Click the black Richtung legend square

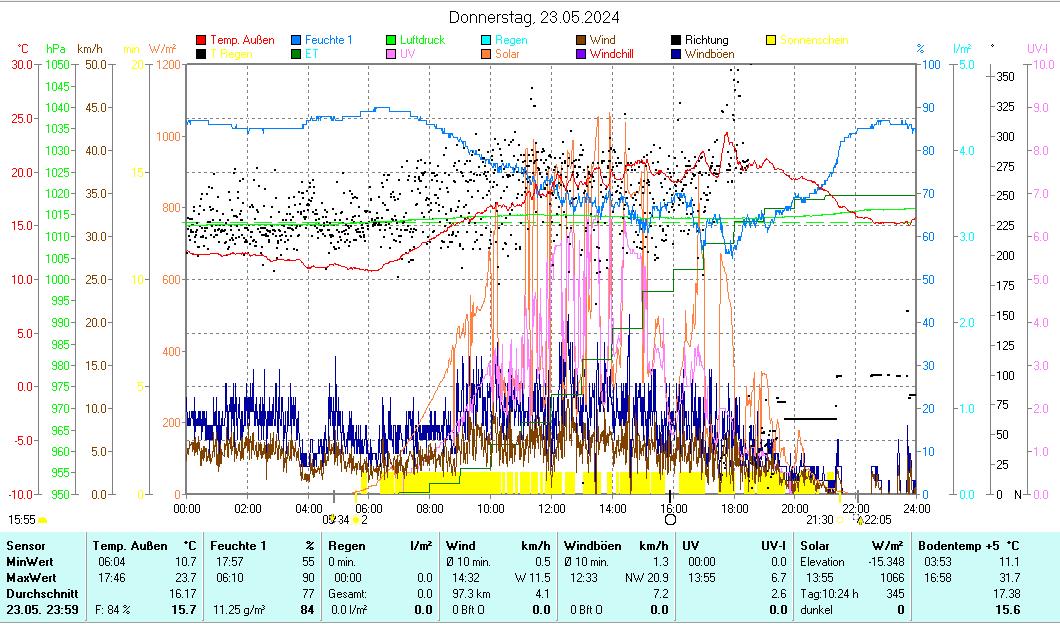coord(676,41)
